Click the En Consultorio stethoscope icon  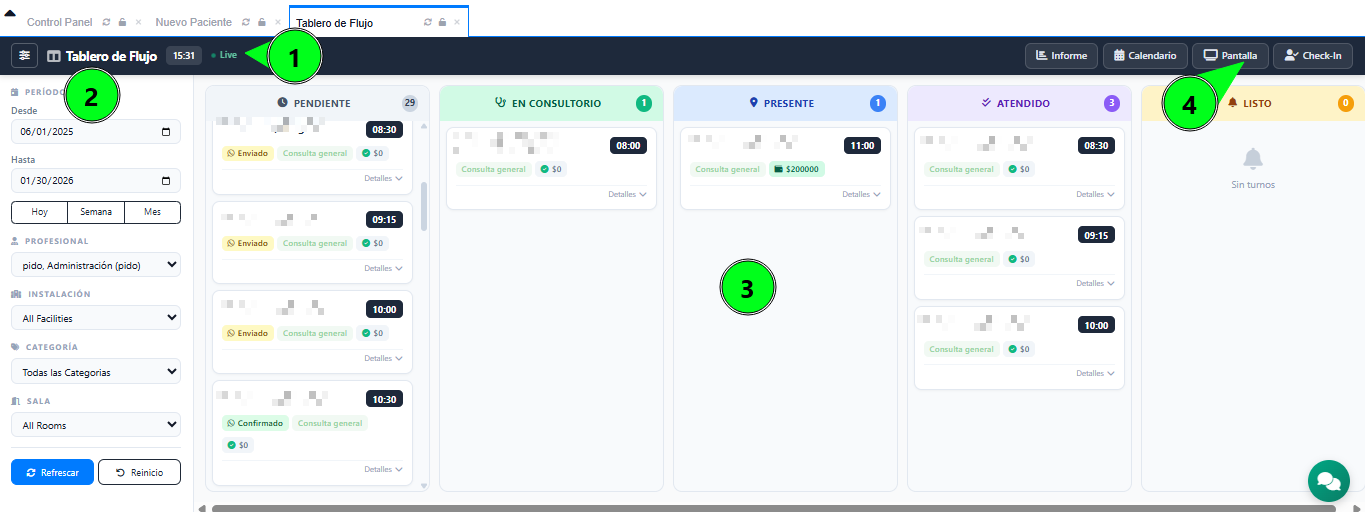click(x=501, y=103)
